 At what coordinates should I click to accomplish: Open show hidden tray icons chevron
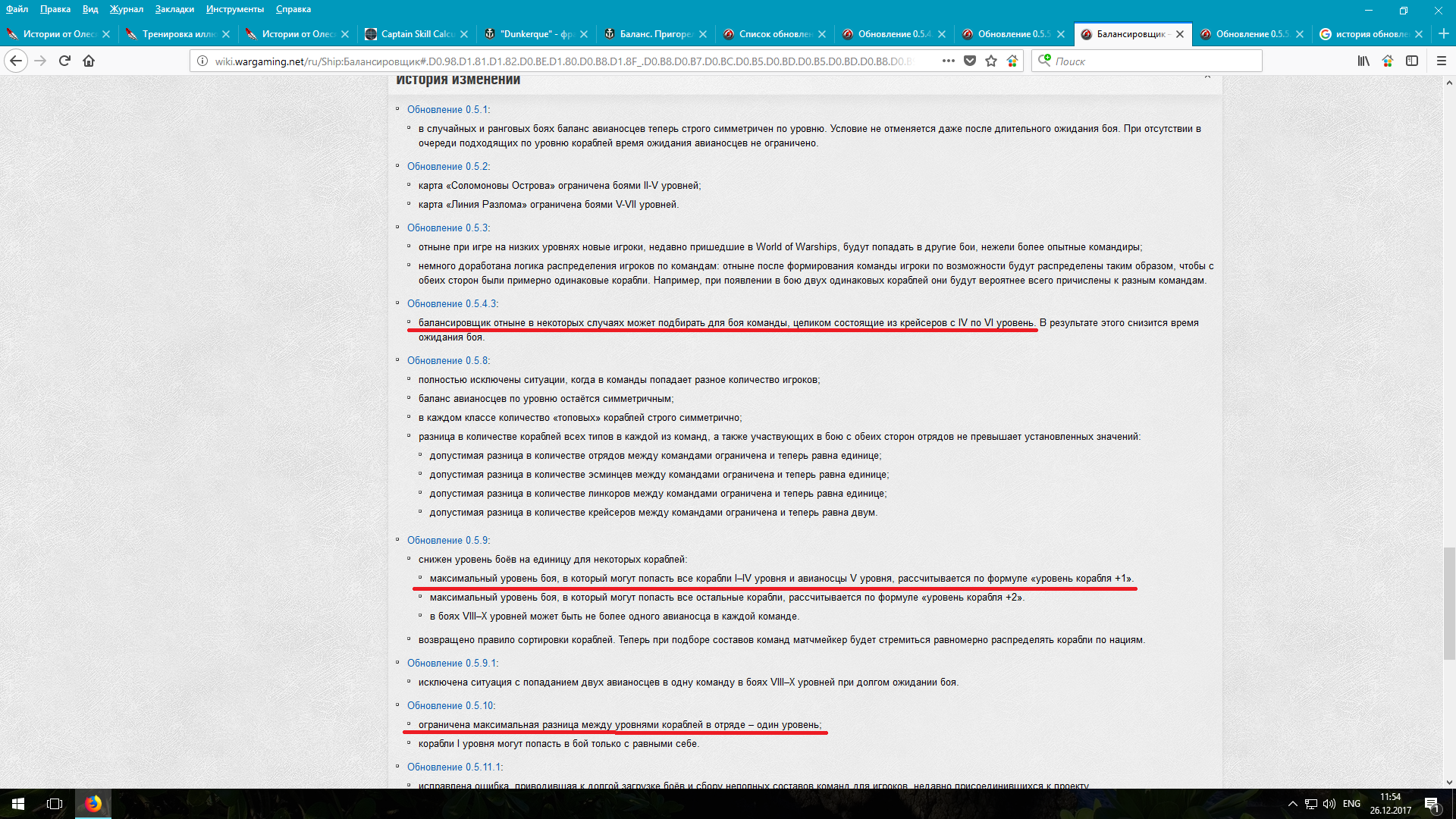click(1292, 804)
